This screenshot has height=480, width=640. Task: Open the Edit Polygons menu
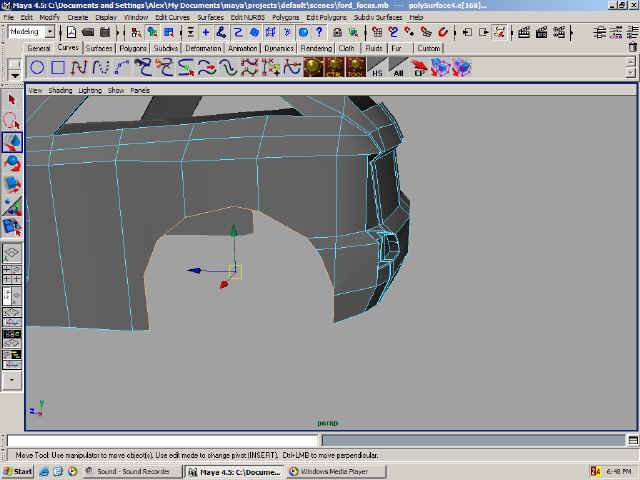326,17
